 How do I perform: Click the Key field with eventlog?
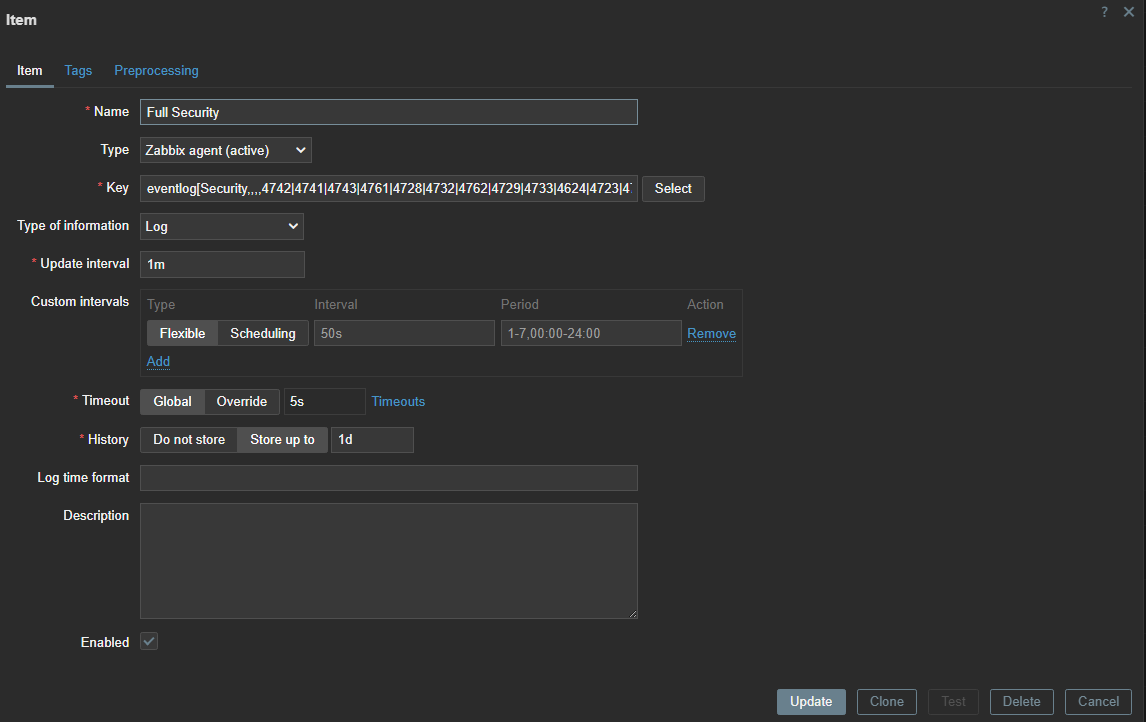point(389,189)
